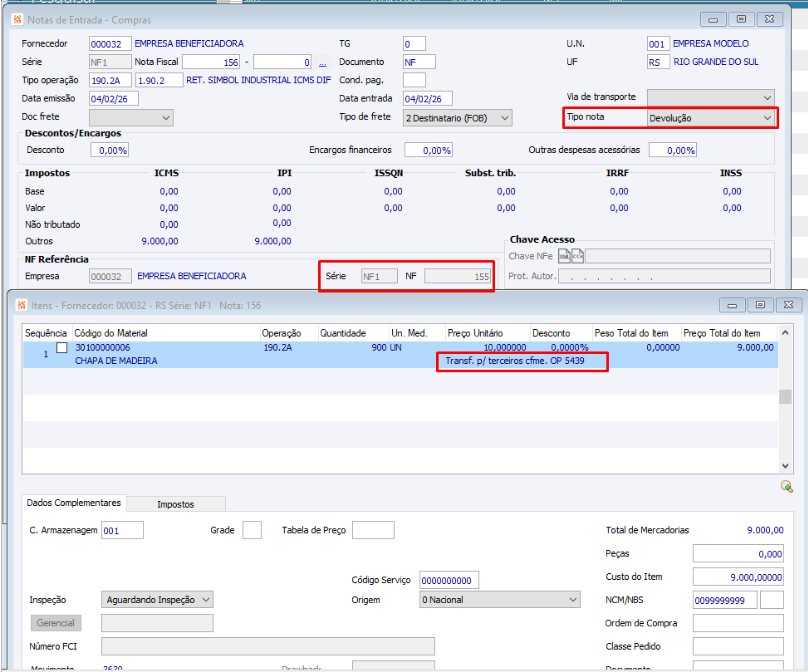Click the CC-e icon beside Chave NFe
Viewport: 808px width, 672px height.
(x=577, y=256)
